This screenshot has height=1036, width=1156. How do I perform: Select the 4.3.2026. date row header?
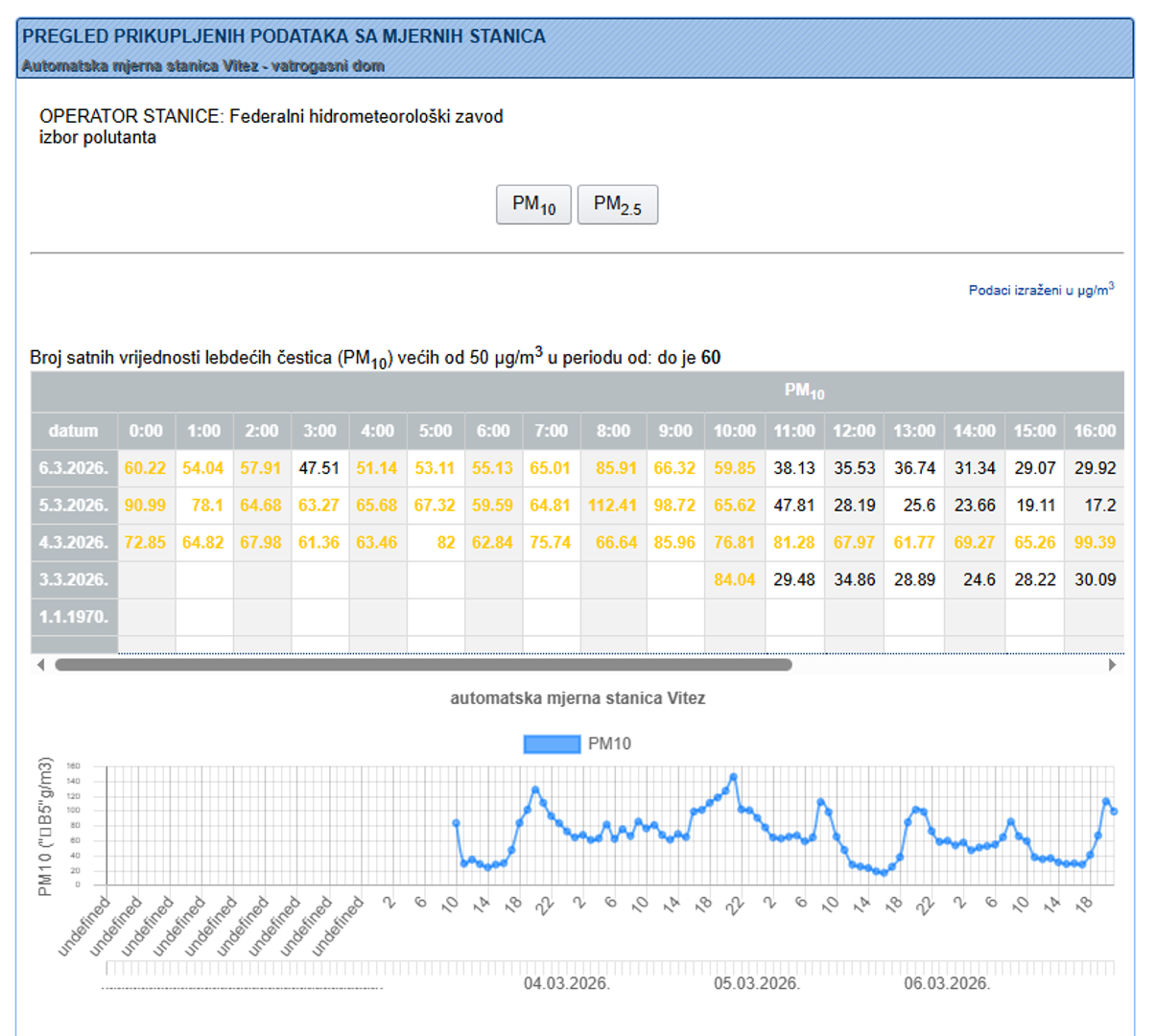pyautogui.click(x=74, y=543)
